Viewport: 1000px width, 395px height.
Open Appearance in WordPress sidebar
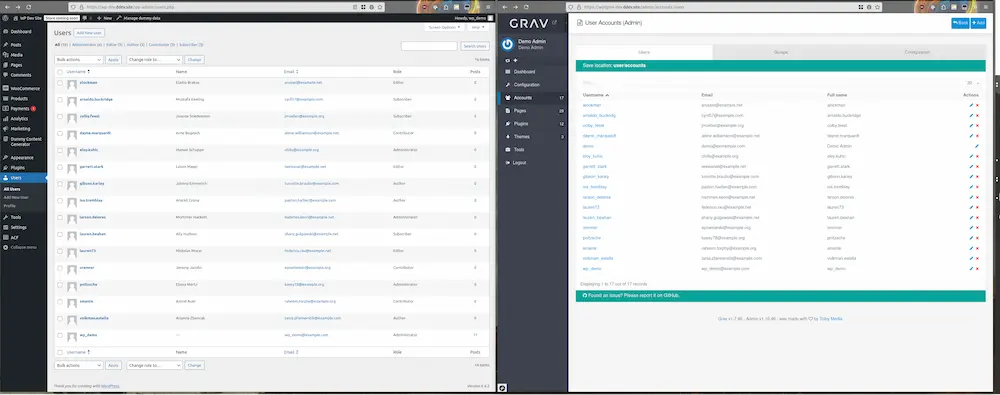click(x=22, y=158)
